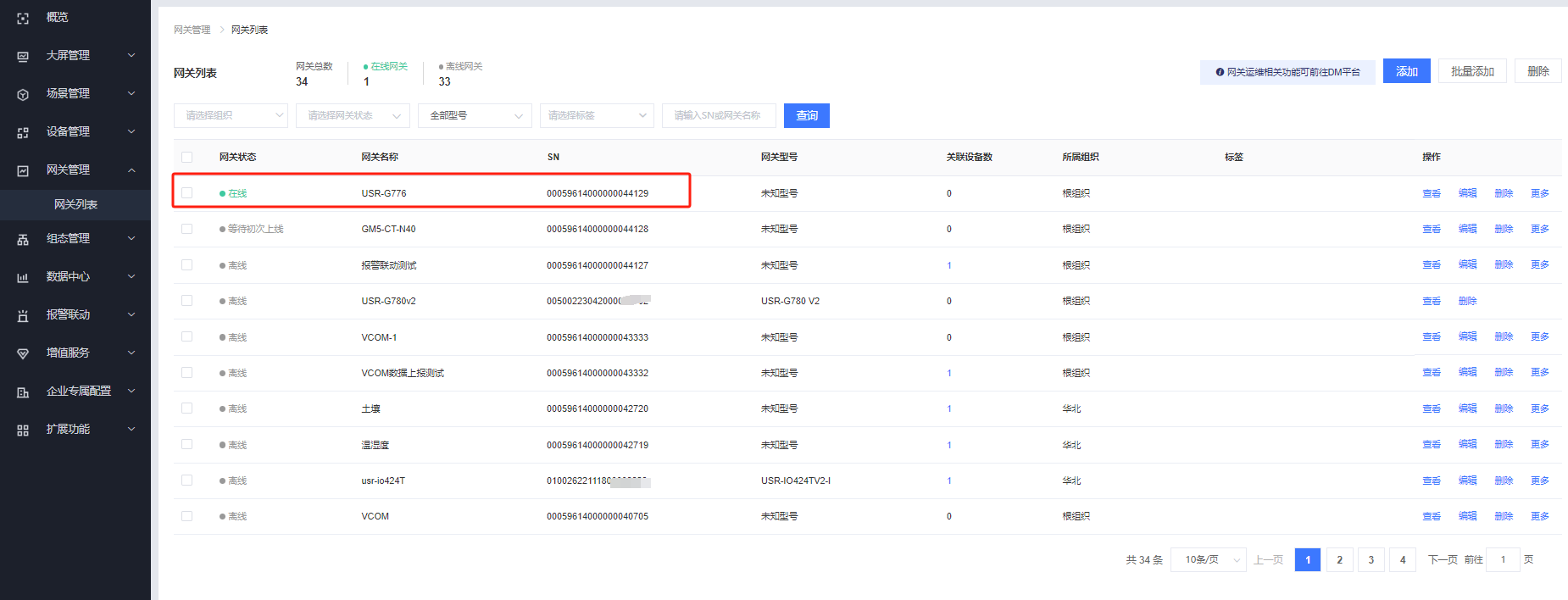The image size is (1568, 600).
Task: Click the 报警联动 alarm icon
Action: (x=23, y=315)
